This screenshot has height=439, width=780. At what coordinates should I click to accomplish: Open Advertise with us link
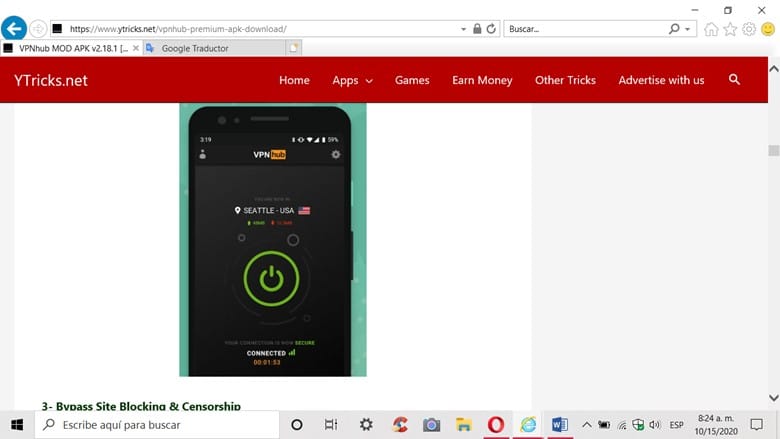(x=661, y=80)
